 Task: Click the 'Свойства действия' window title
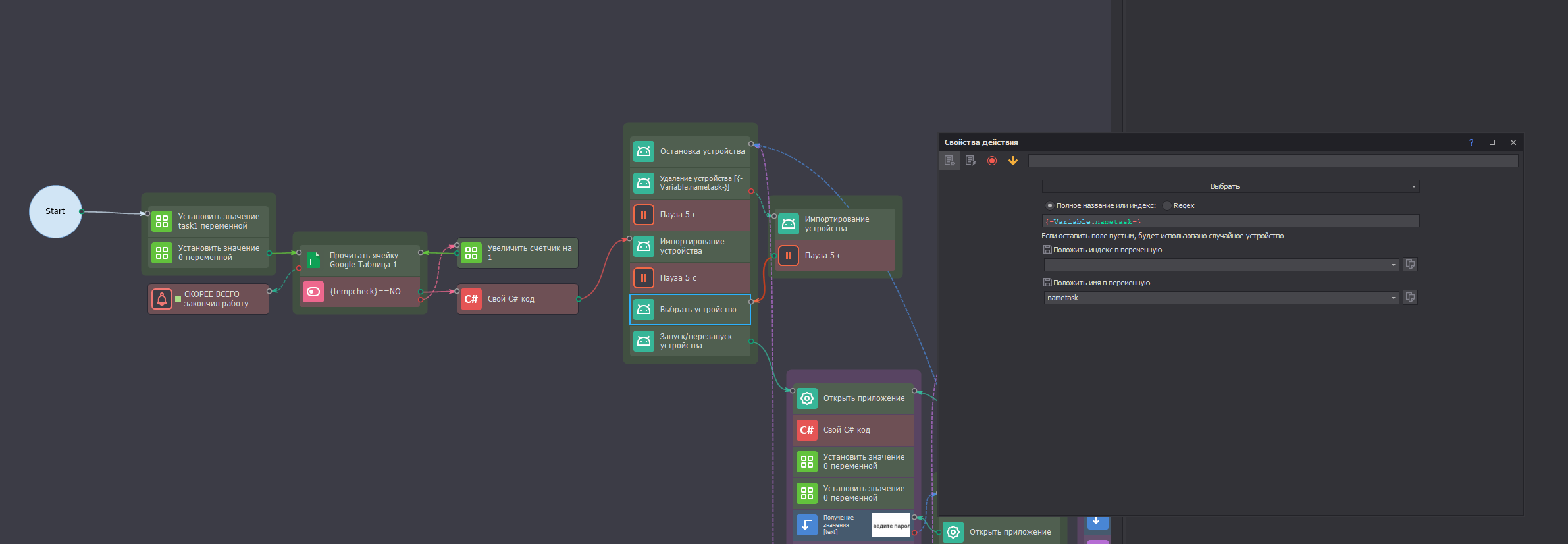[x=981, y=142]
